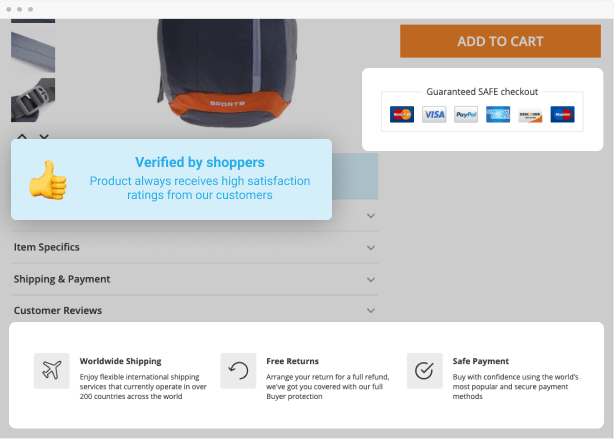614x439 pixels.
Task: Click the Safe Payment checkmark icon
Action: click(x=424, y=370)
